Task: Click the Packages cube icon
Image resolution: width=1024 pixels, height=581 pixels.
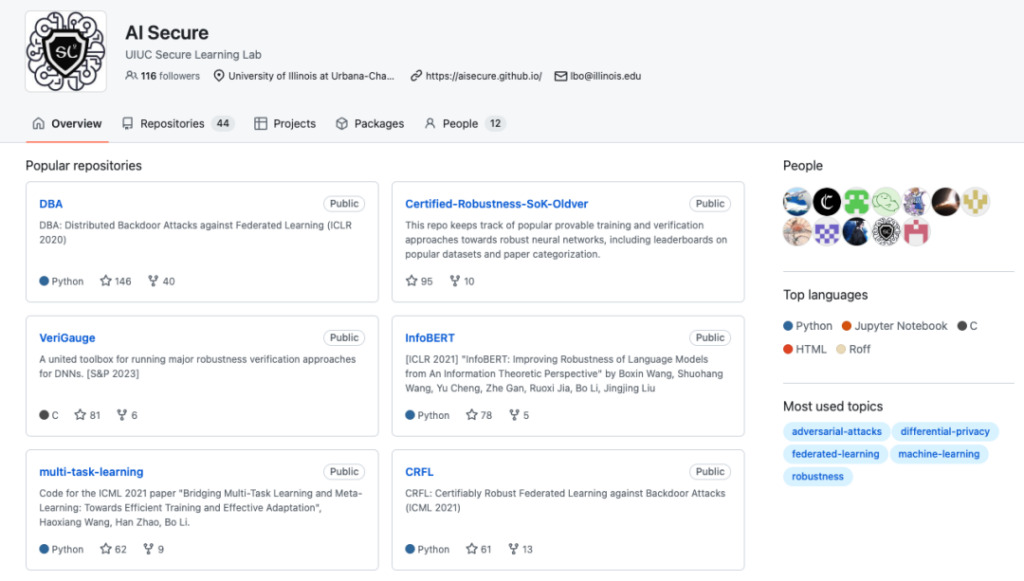Action: 342,123
